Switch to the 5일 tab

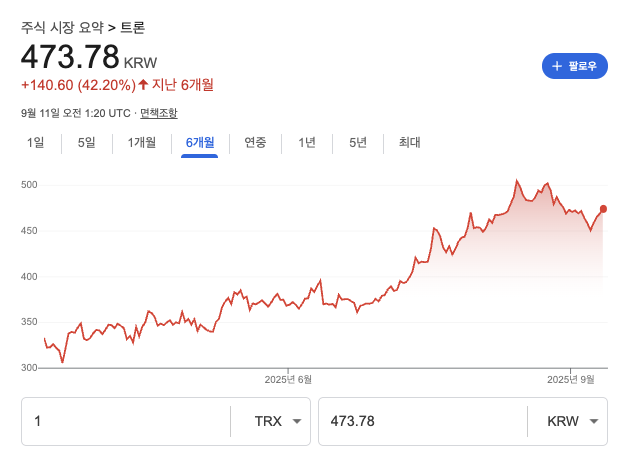(x=87, y=142)
